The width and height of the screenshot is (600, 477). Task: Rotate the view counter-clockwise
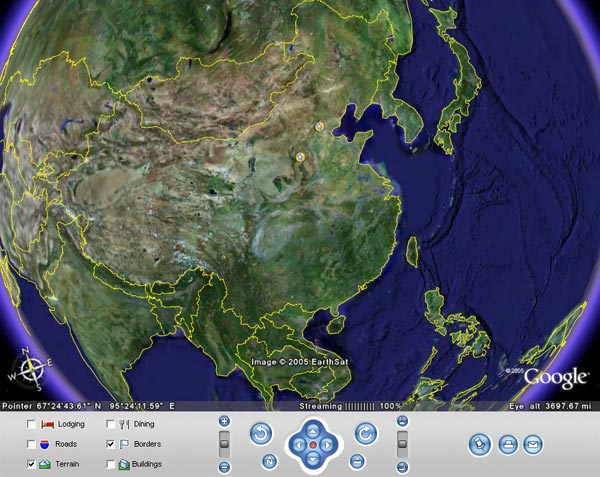[x=261, y=434]
